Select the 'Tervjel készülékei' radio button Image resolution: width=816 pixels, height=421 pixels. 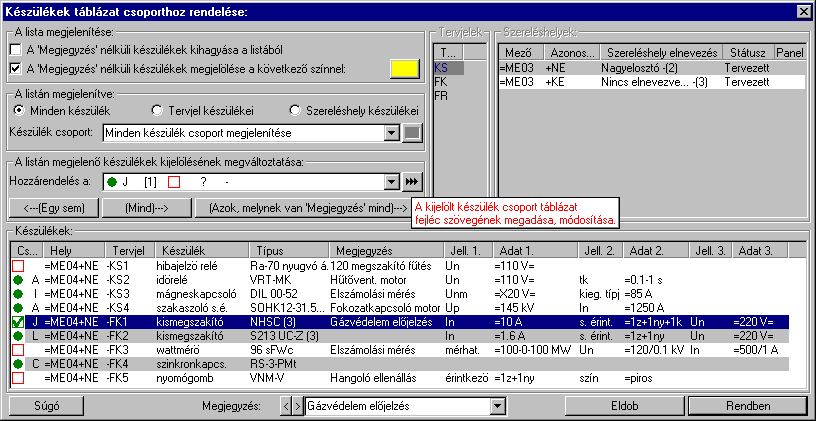pos(156,109)
